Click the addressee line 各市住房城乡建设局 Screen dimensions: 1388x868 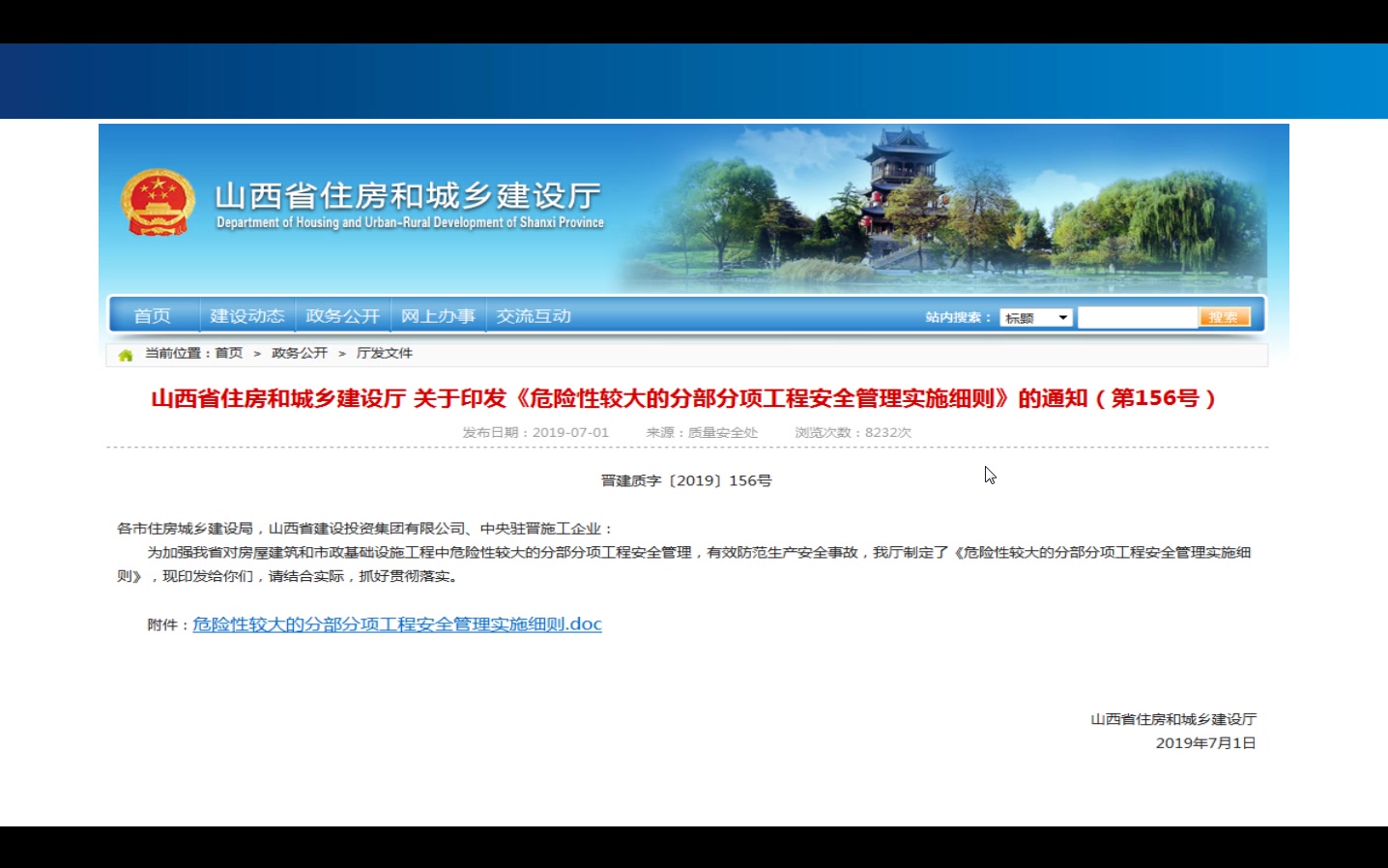[185, 529]
